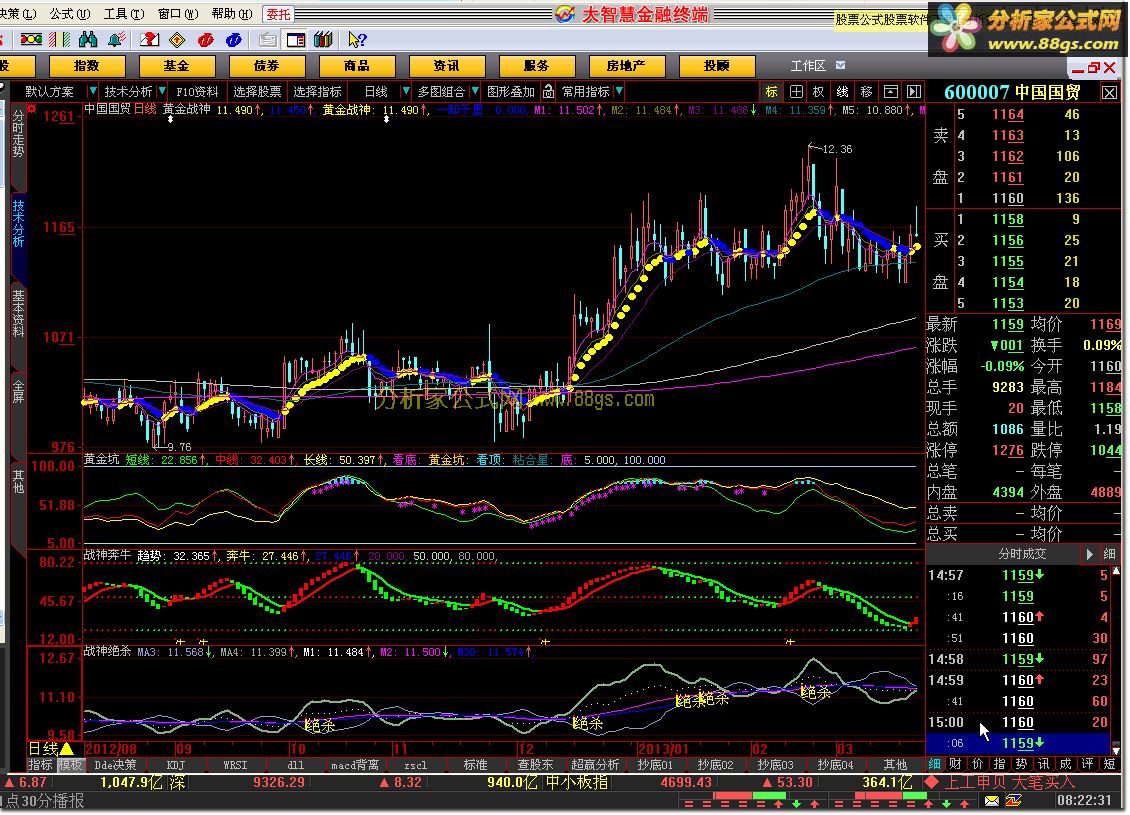1130x815 pixels.
Task: Switch right panel to 评 view
Action: point(1087,764)
